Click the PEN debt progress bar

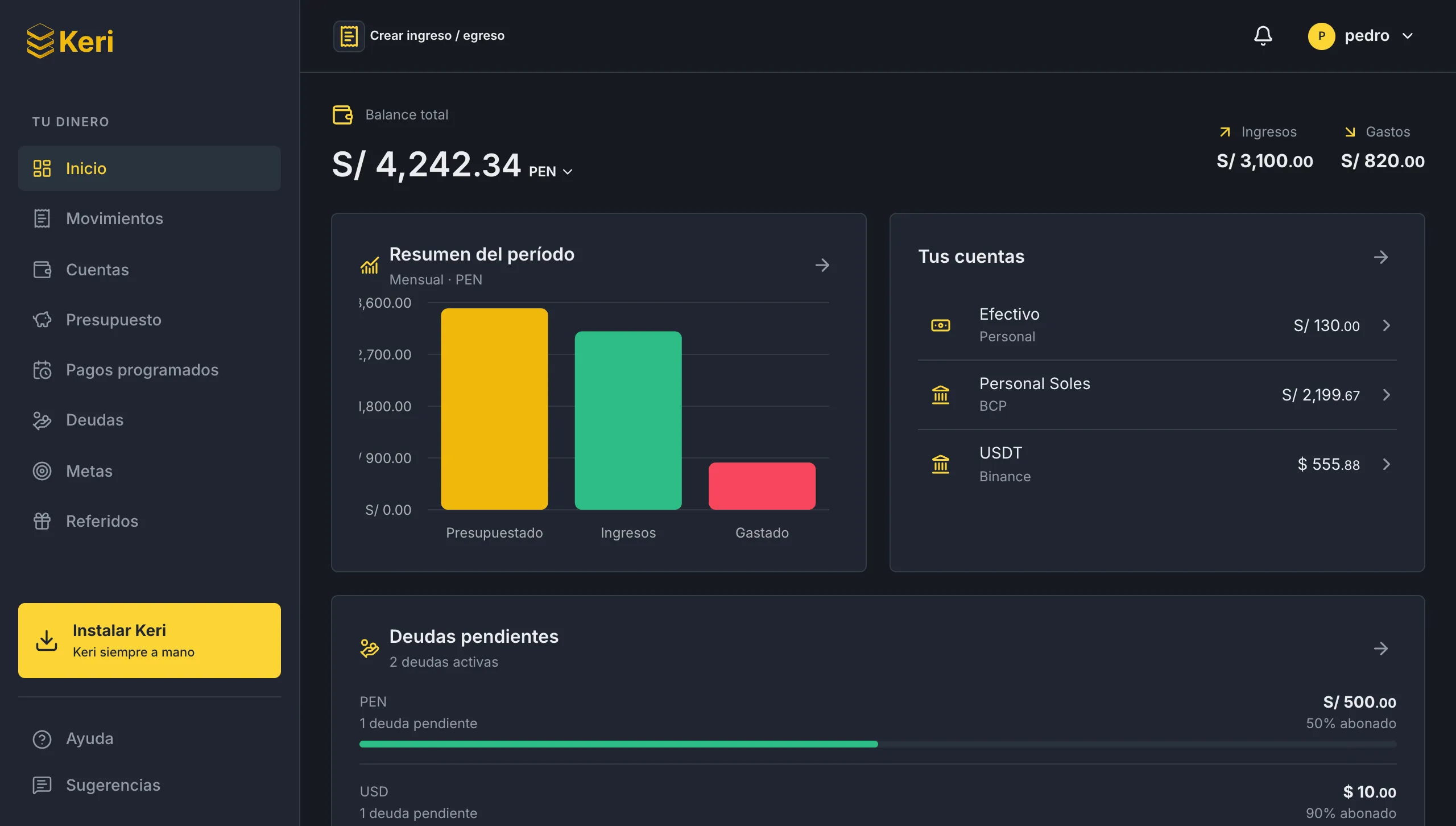tap(878, 744)
